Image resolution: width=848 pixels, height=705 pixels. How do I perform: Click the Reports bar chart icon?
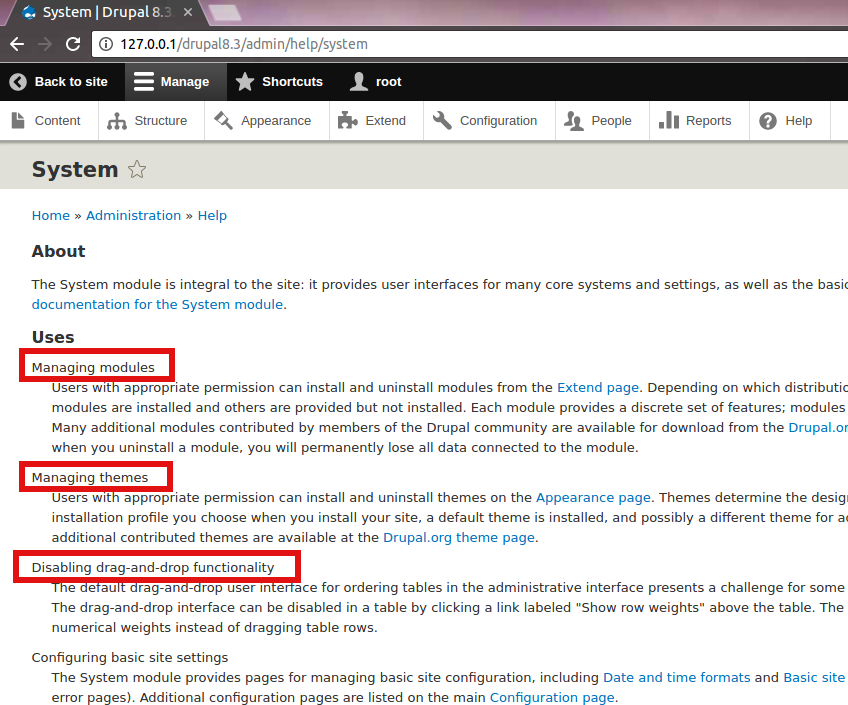(668, 120)
